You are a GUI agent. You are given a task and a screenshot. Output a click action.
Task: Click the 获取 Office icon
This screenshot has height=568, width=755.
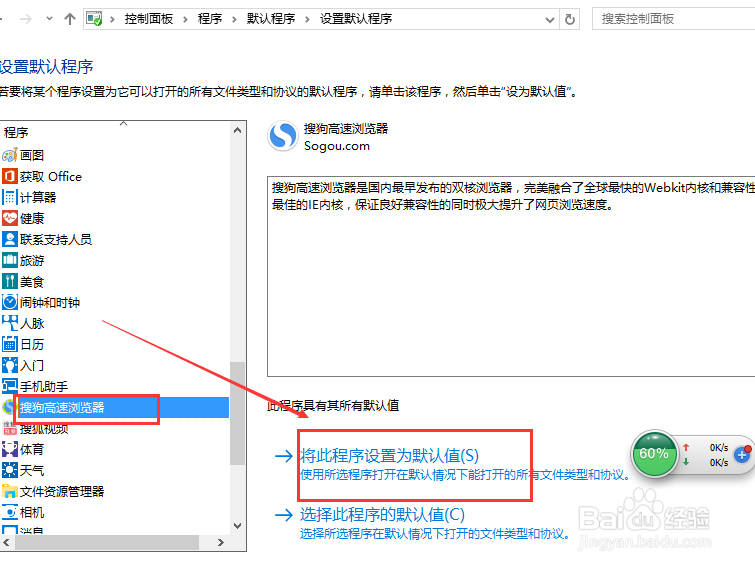click(10, 176)
